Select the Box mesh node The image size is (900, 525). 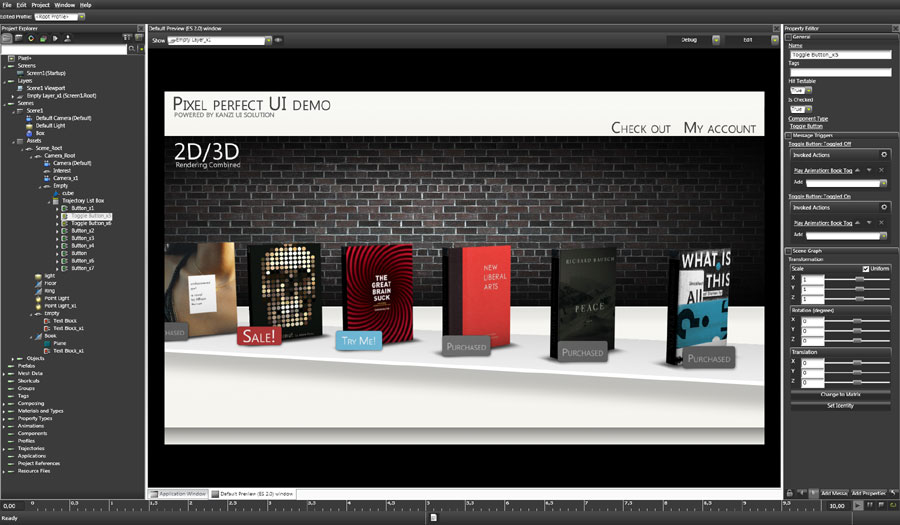point(40,133)
